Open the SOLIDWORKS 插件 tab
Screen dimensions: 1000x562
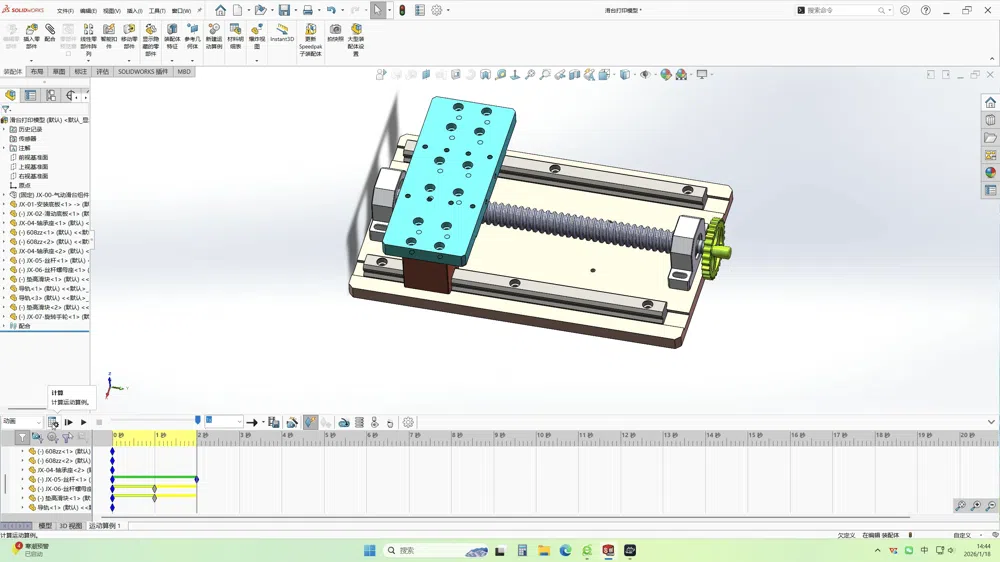coord(143,71)
